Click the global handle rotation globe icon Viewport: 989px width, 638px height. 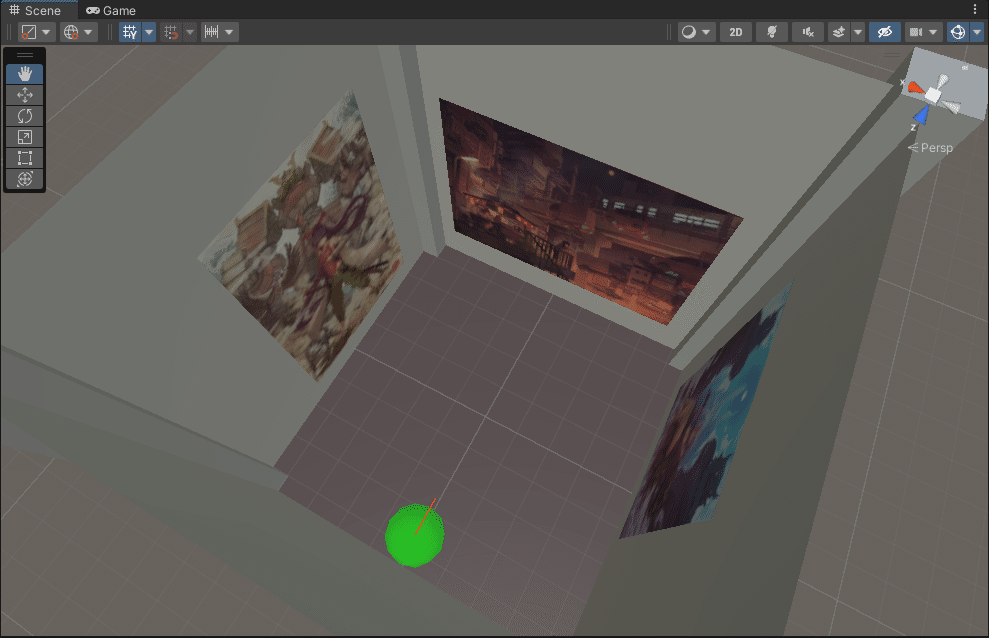pos(71,32)
